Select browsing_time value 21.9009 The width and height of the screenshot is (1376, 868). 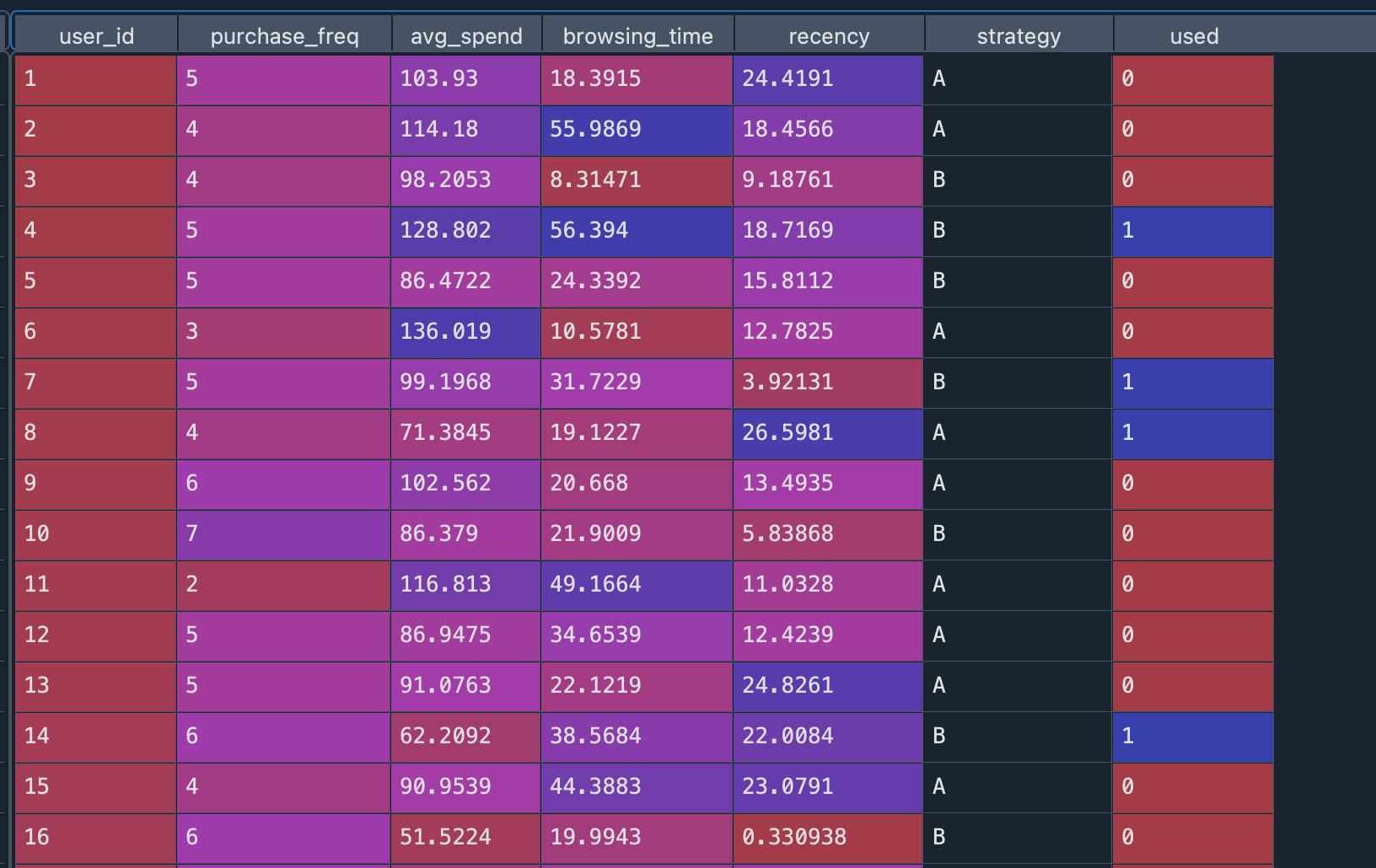coord(637,535)
